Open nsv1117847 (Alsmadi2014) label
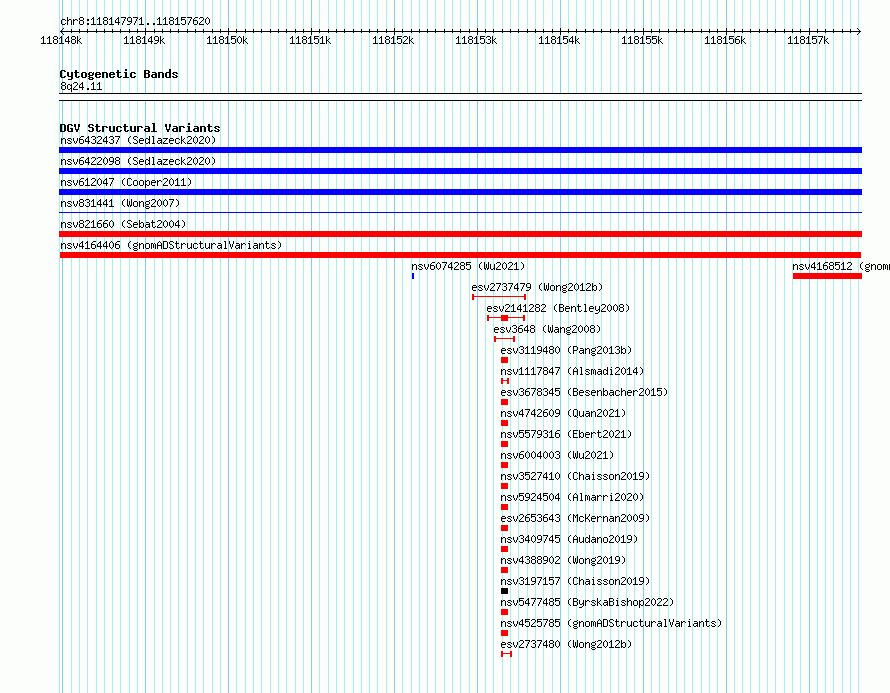This screenshot has width=890, height=693. pyautogui.click(x=572, y=371)
